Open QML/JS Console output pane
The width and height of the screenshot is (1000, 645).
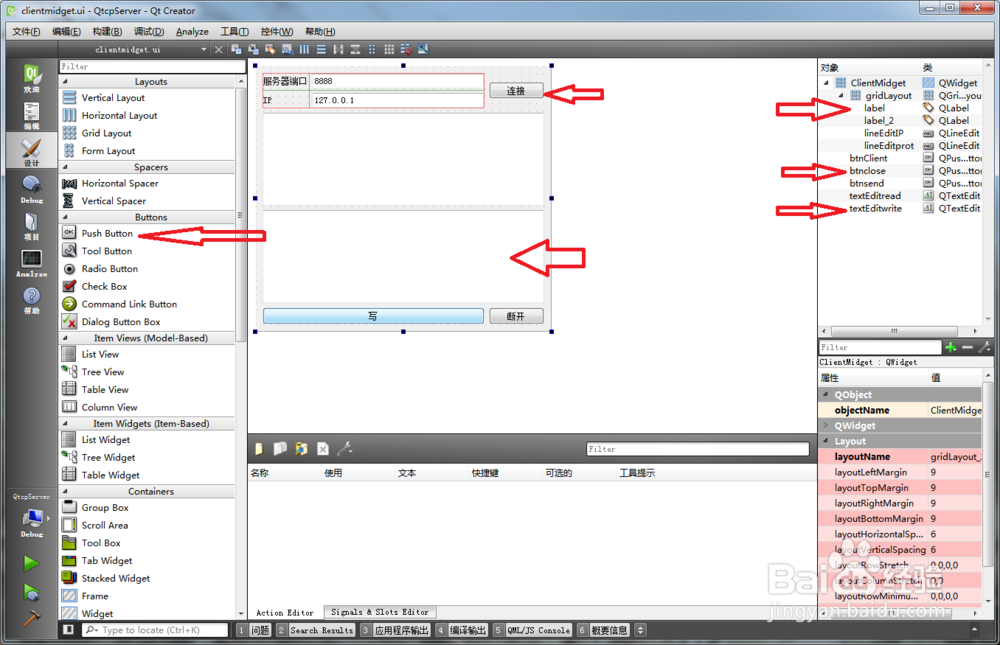point(532,630)
